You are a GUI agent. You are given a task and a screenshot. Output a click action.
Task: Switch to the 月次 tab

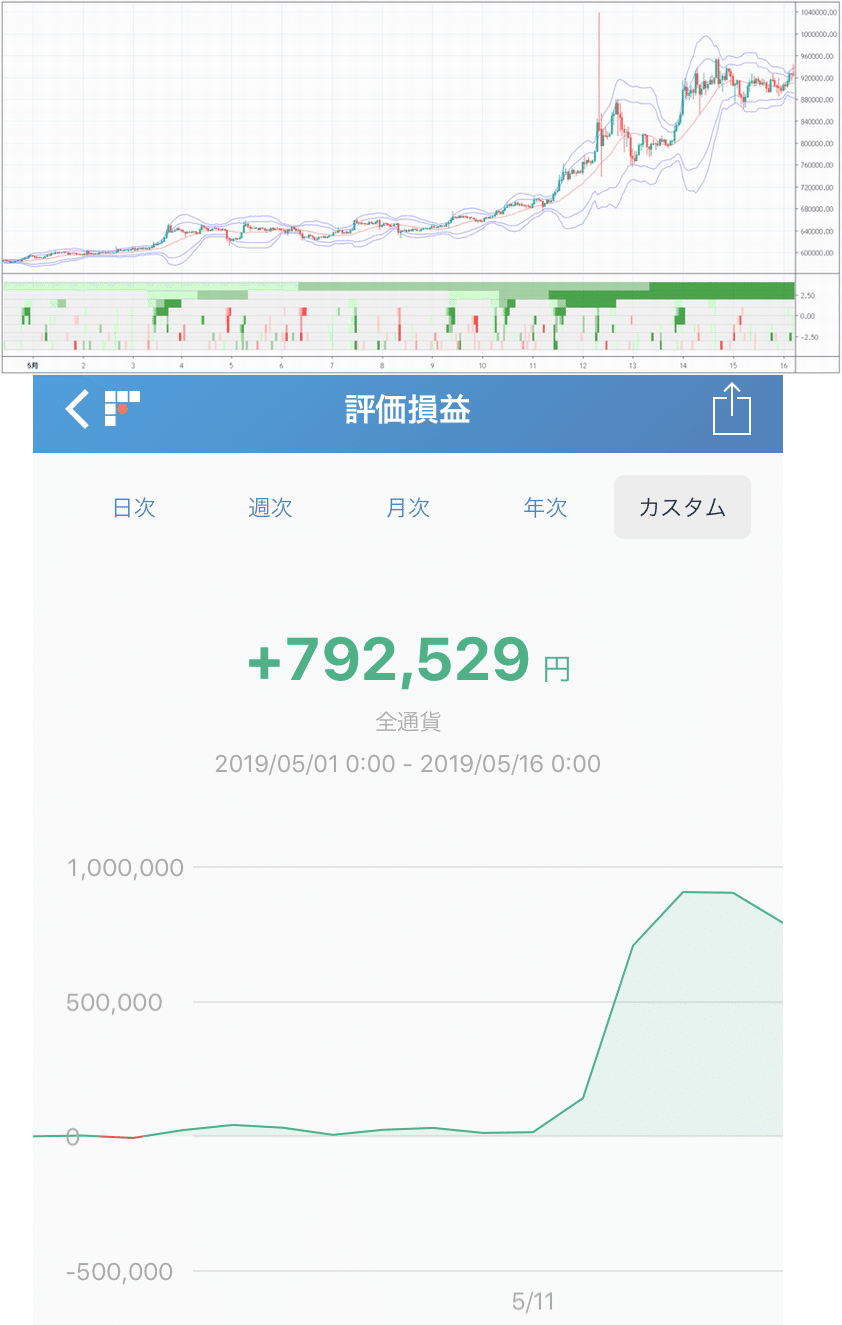click(408, 507)
